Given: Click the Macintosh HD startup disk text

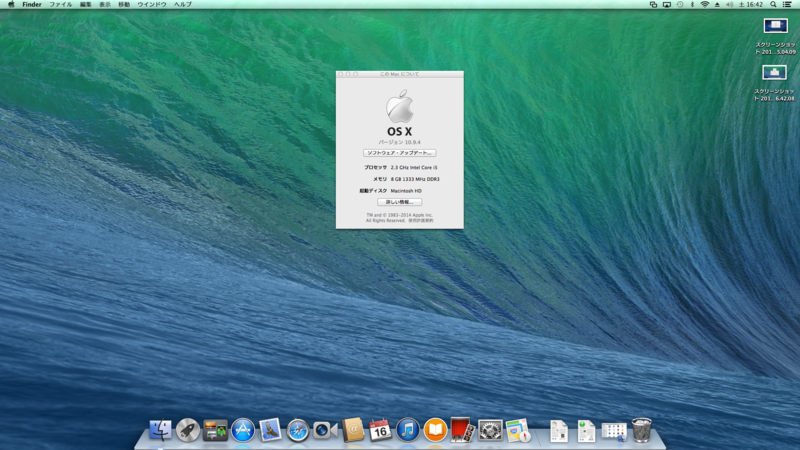Looking at the screenshot, I should (x=406, y=191).
